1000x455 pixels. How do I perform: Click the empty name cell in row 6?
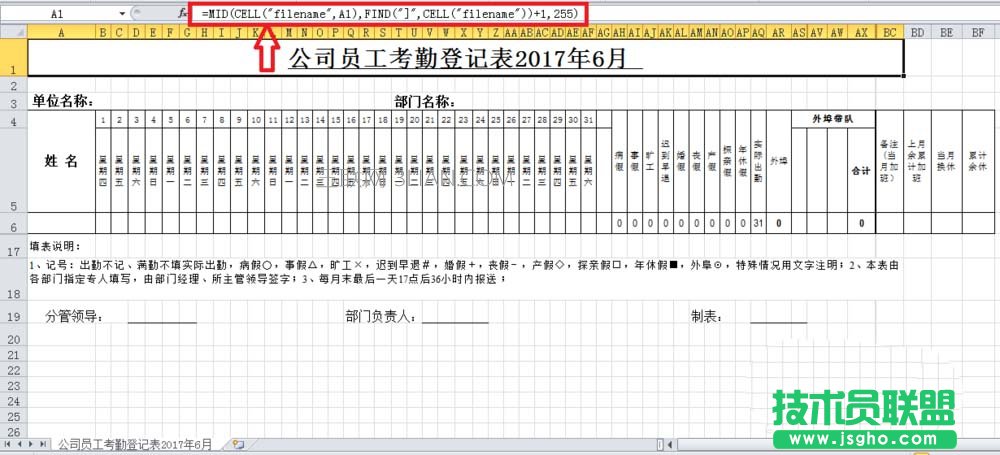coord(62,223)
